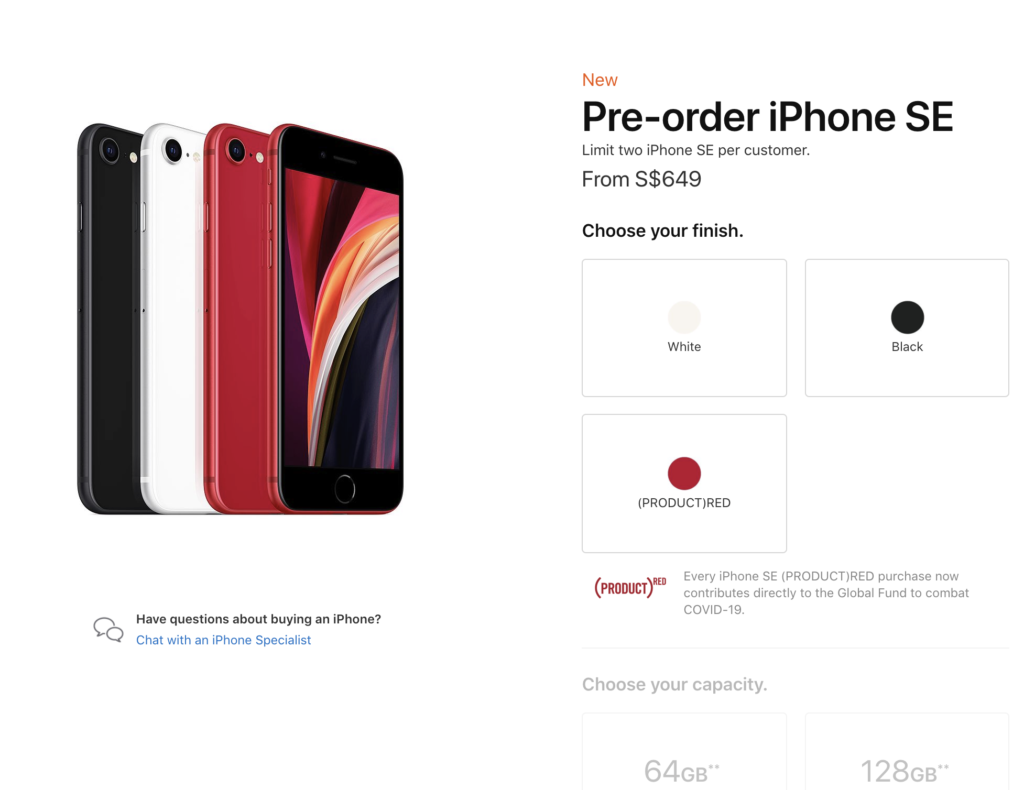
Task: Choose the finish option labeled White
Action: pos(684,328)
